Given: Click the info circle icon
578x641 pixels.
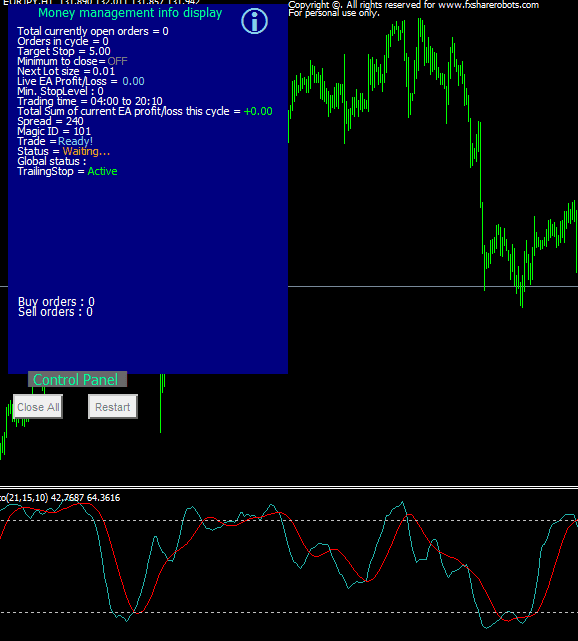Looking at the screenshot, I should point(254,21).
